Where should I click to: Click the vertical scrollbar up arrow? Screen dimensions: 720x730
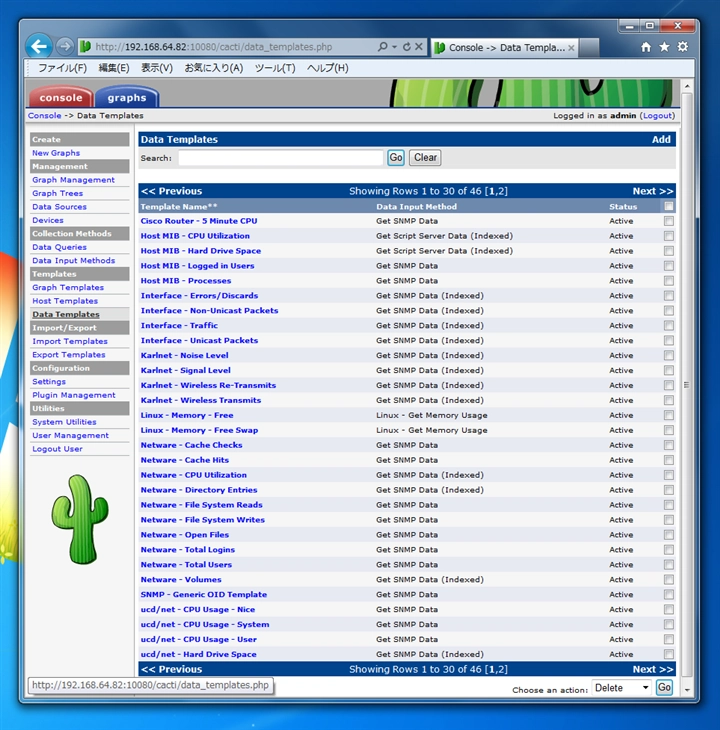pos(687,87)
